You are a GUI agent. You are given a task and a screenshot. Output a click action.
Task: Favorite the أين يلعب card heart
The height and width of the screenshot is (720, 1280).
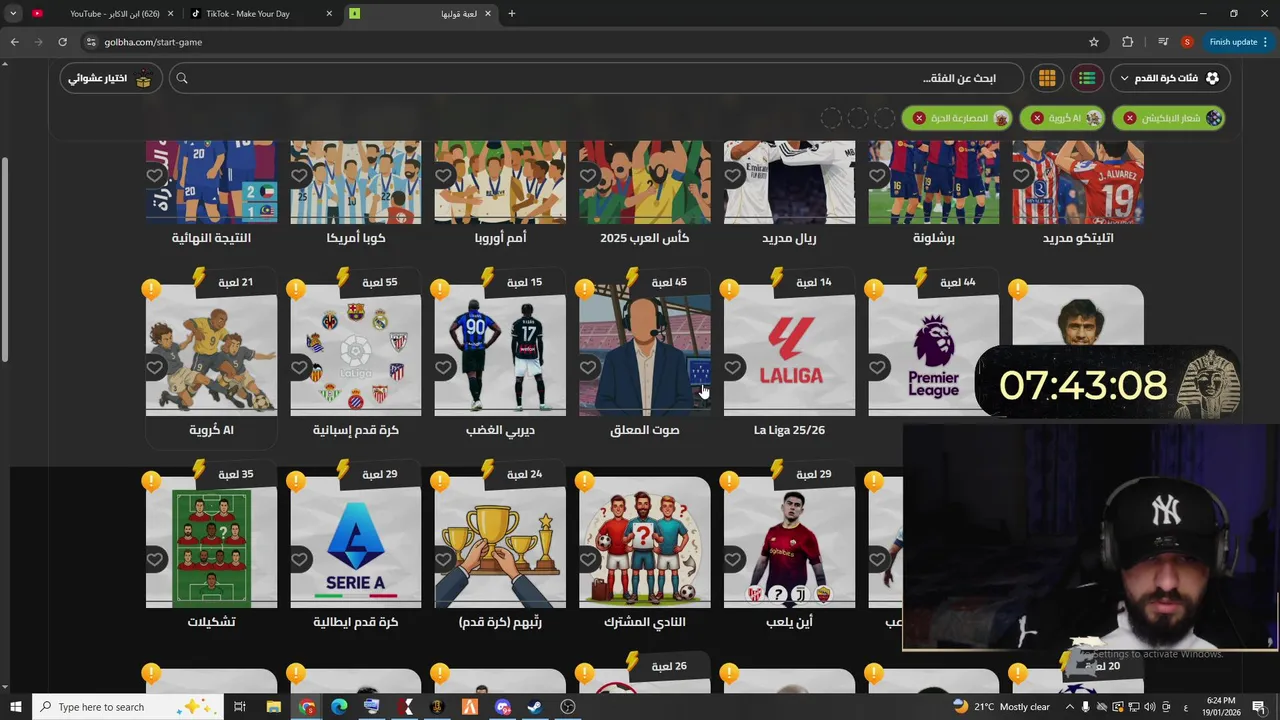click(732, 560)
